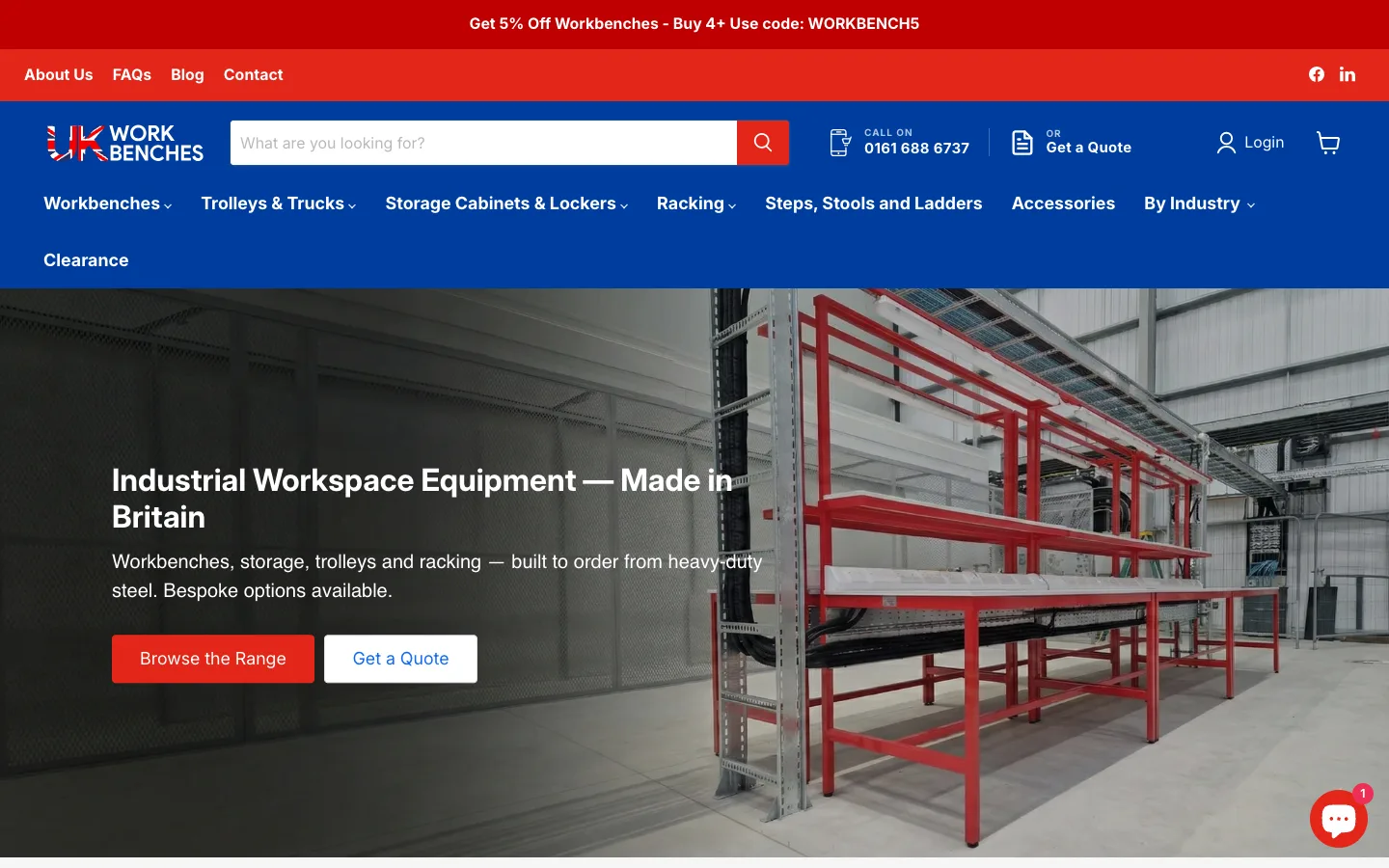Expand the Workbenches dropdown menu

108,203
